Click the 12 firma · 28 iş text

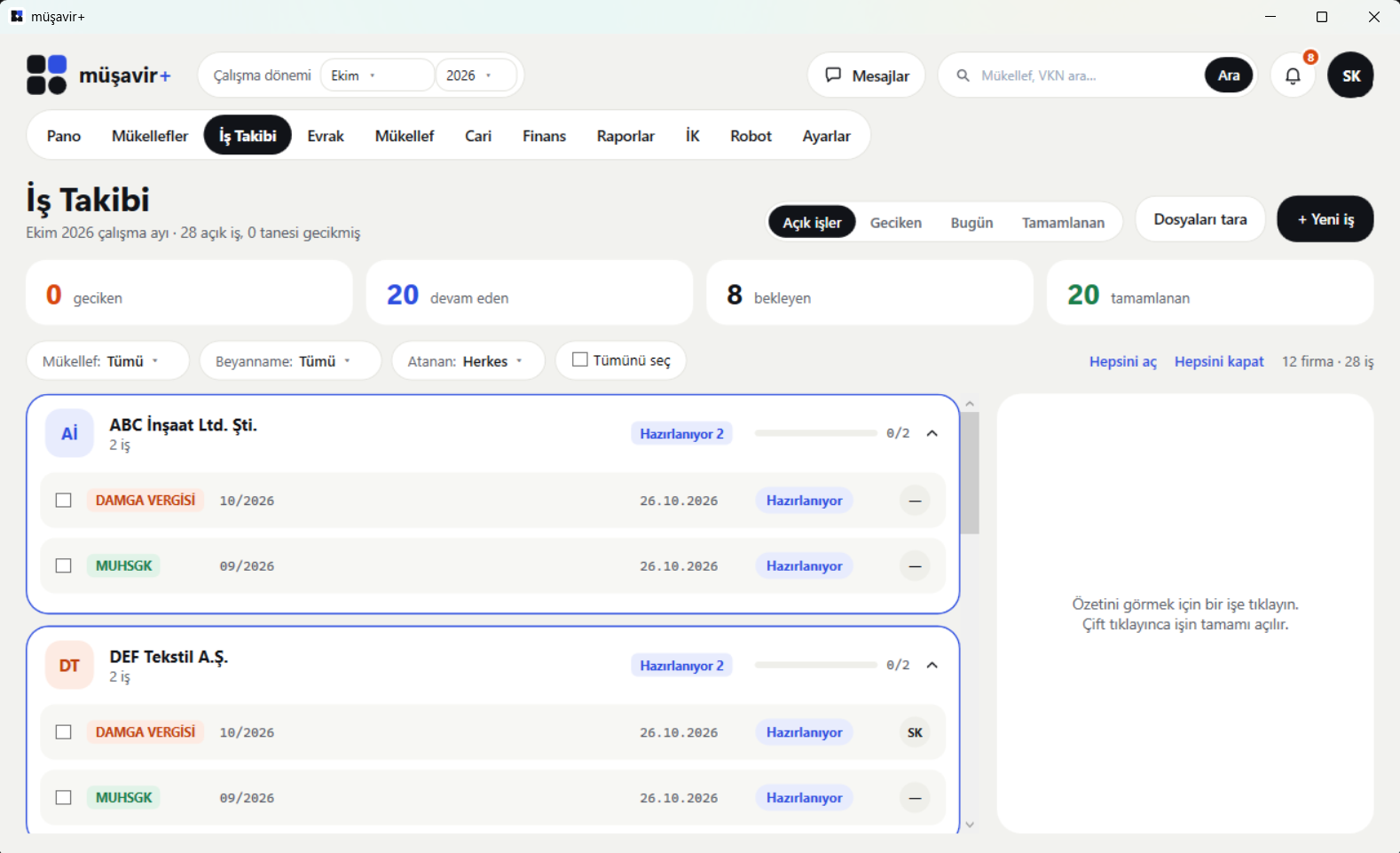tap(1327, 361)
